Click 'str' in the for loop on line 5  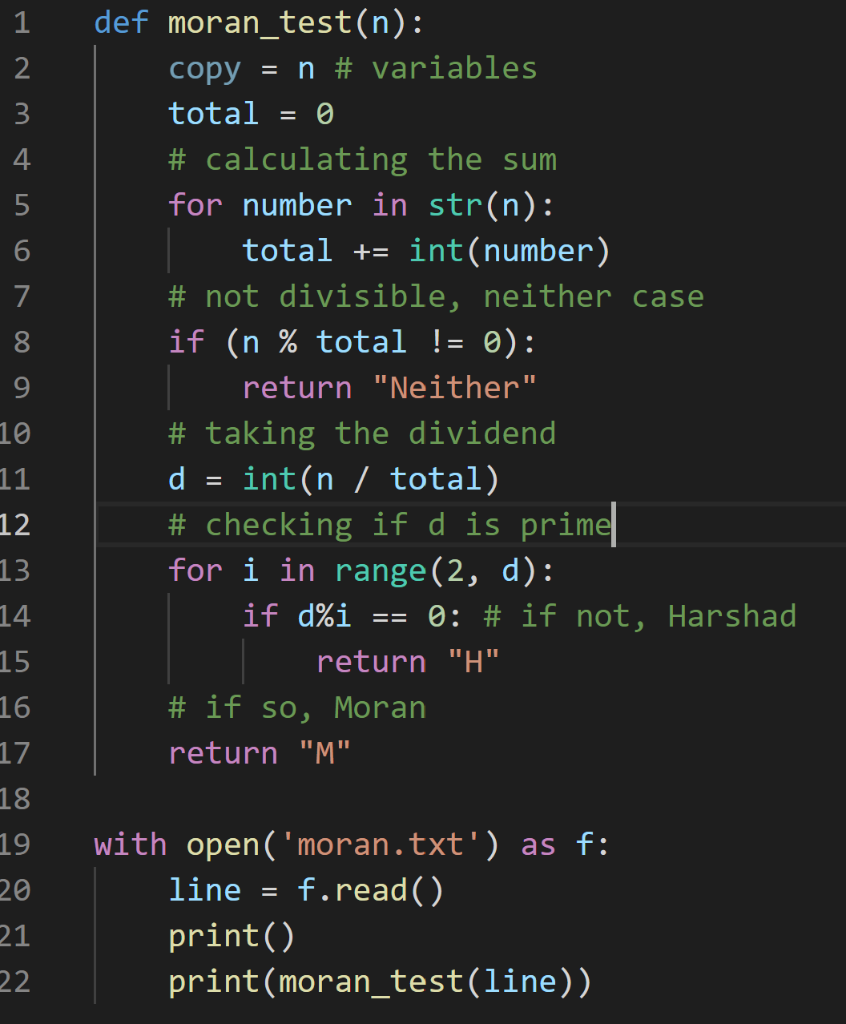455,206
